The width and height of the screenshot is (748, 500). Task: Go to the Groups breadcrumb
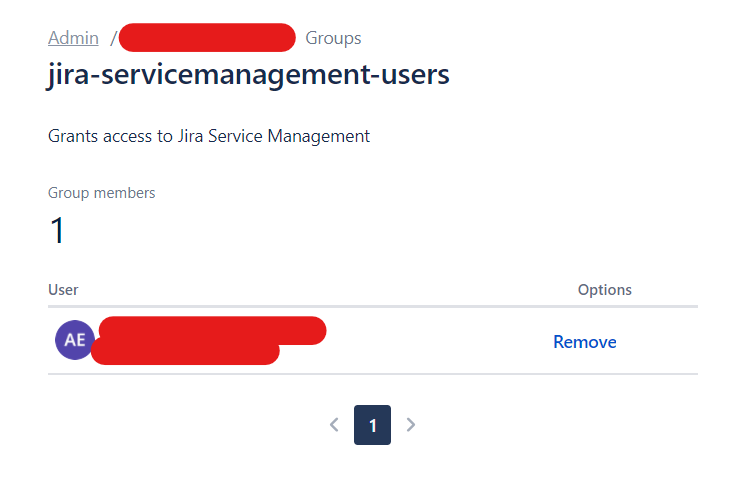point(333,38)
